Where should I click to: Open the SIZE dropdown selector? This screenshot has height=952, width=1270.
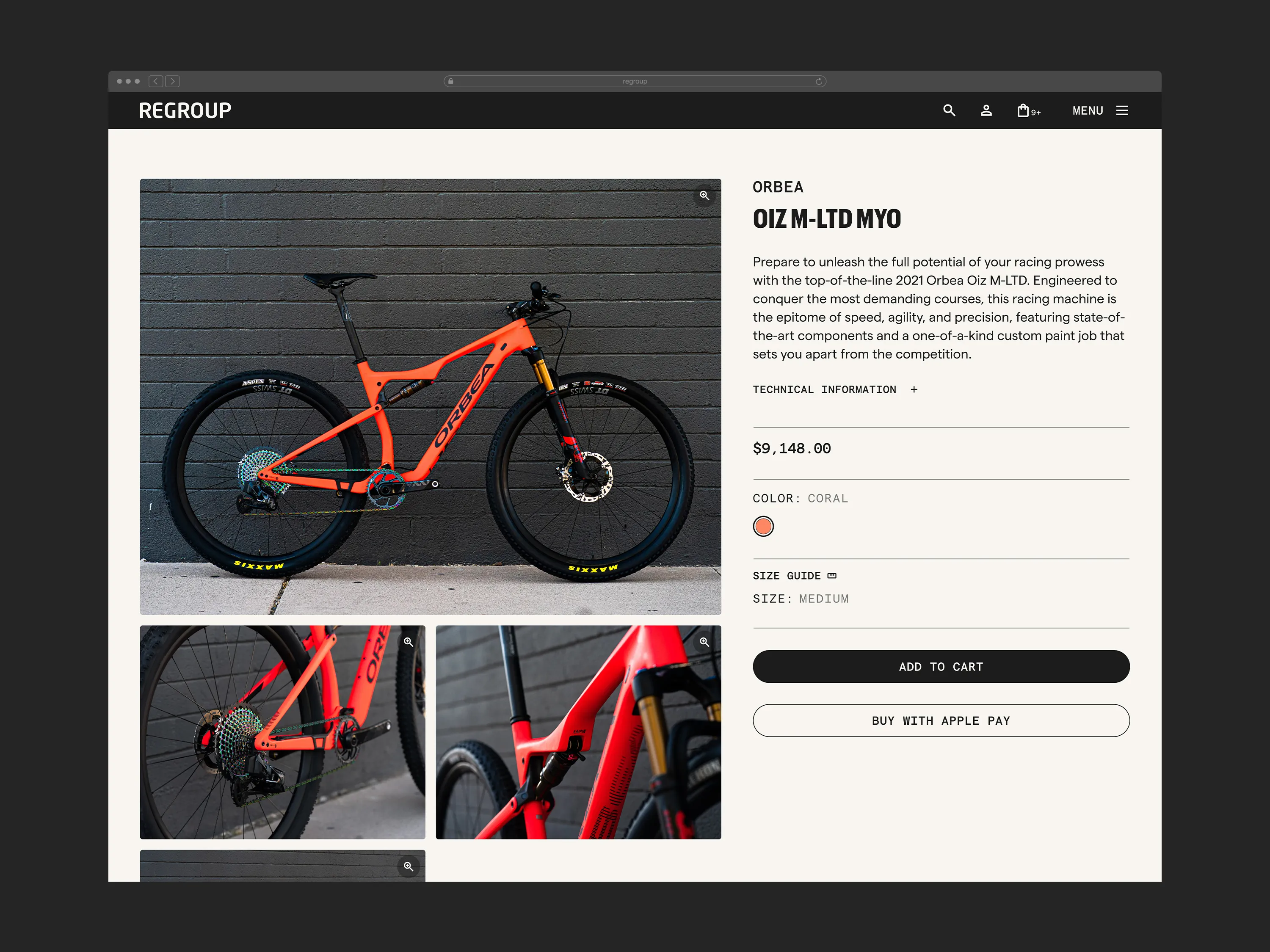point(823,598)
